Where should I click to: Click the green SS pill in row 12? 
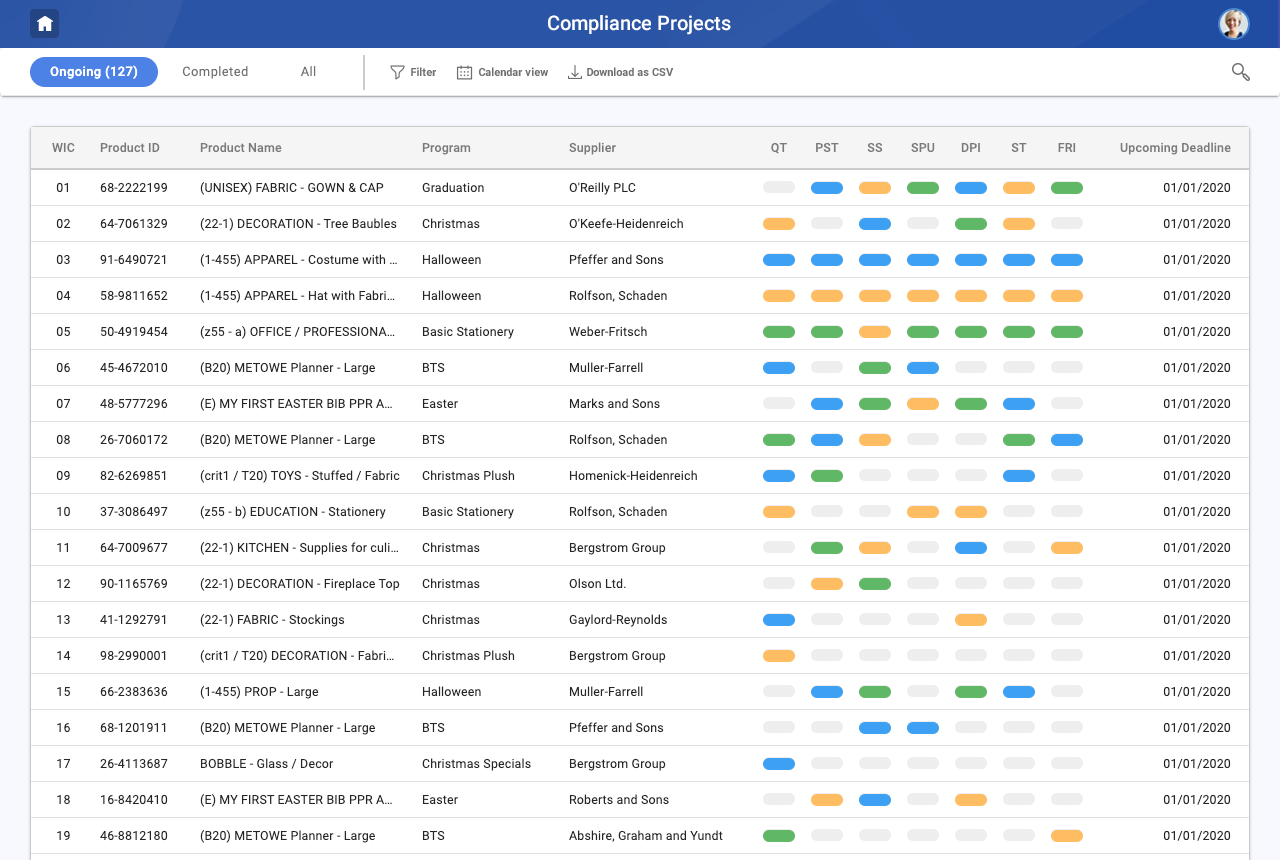point(874,584)
